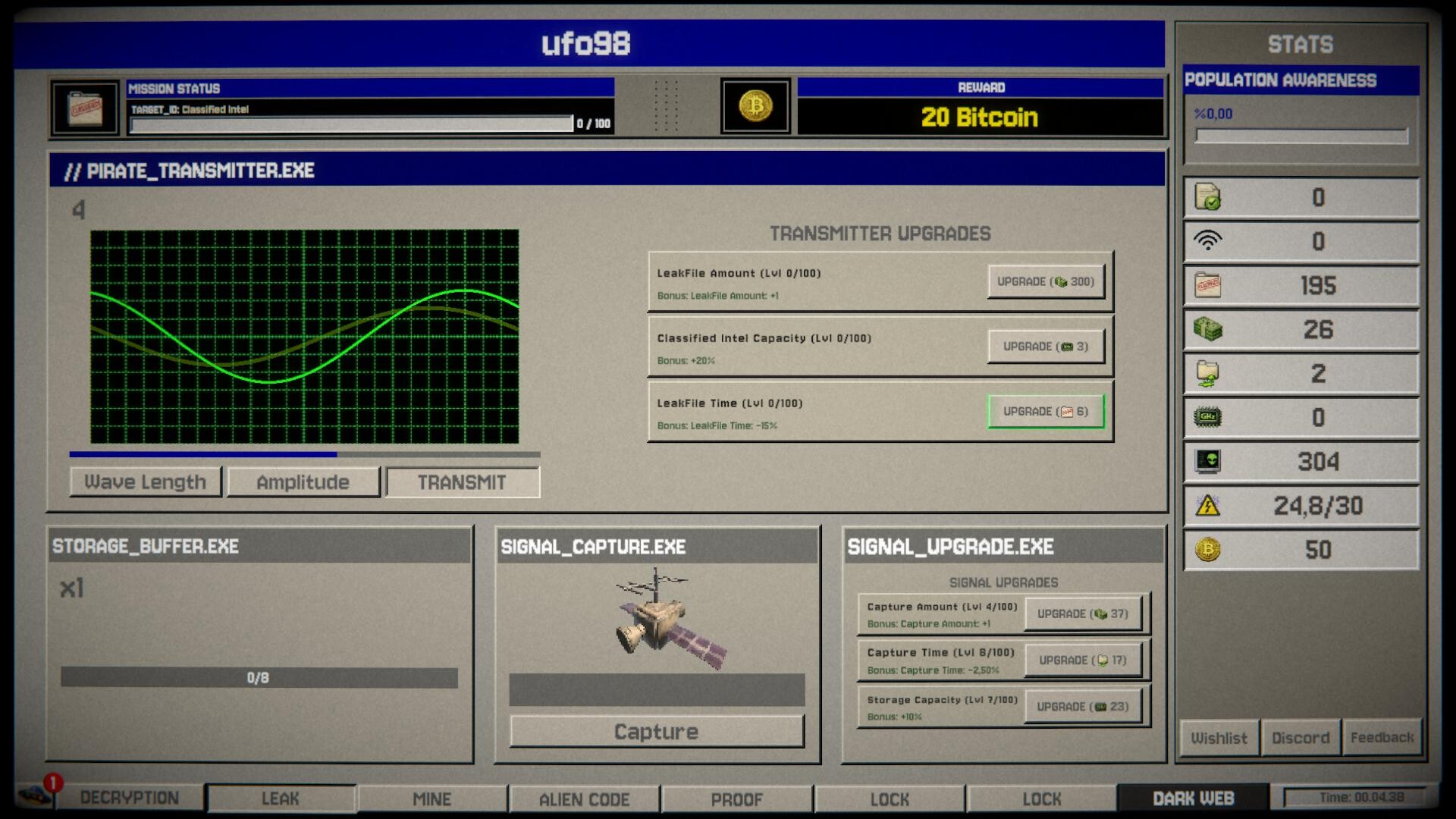Click the population awareness bar
The image size is (1456, 819).
(1301, 136)
